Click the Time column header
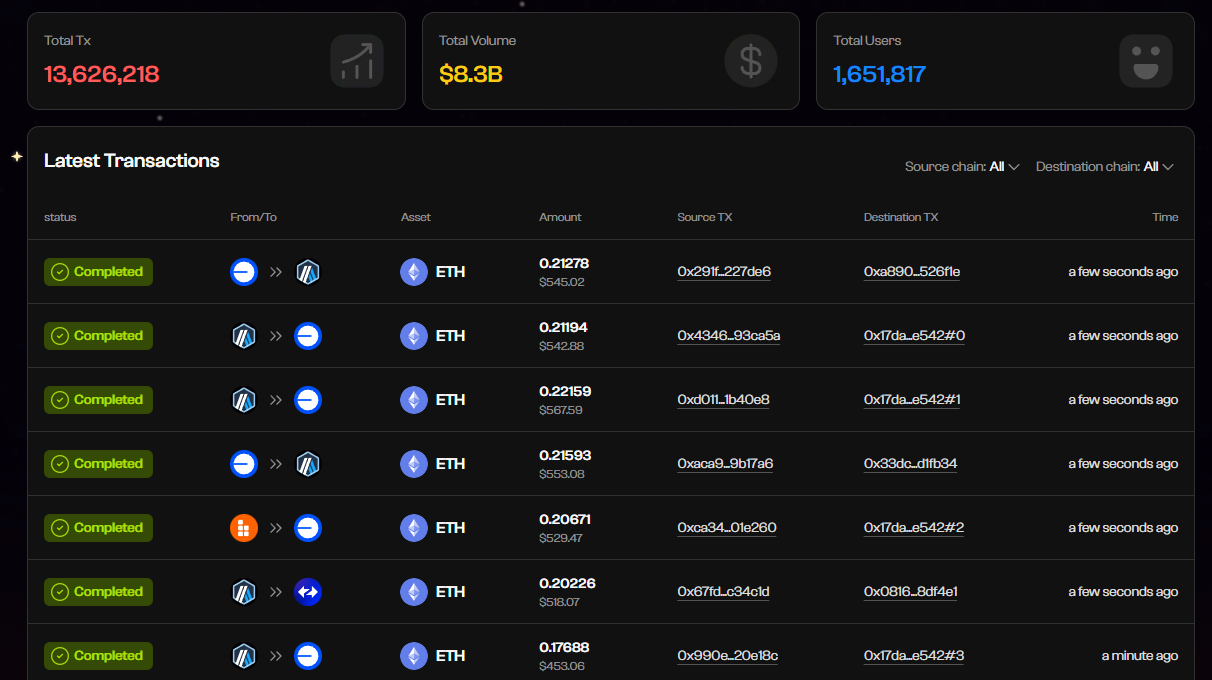Screen dimensions: 1212x680 1165,217
